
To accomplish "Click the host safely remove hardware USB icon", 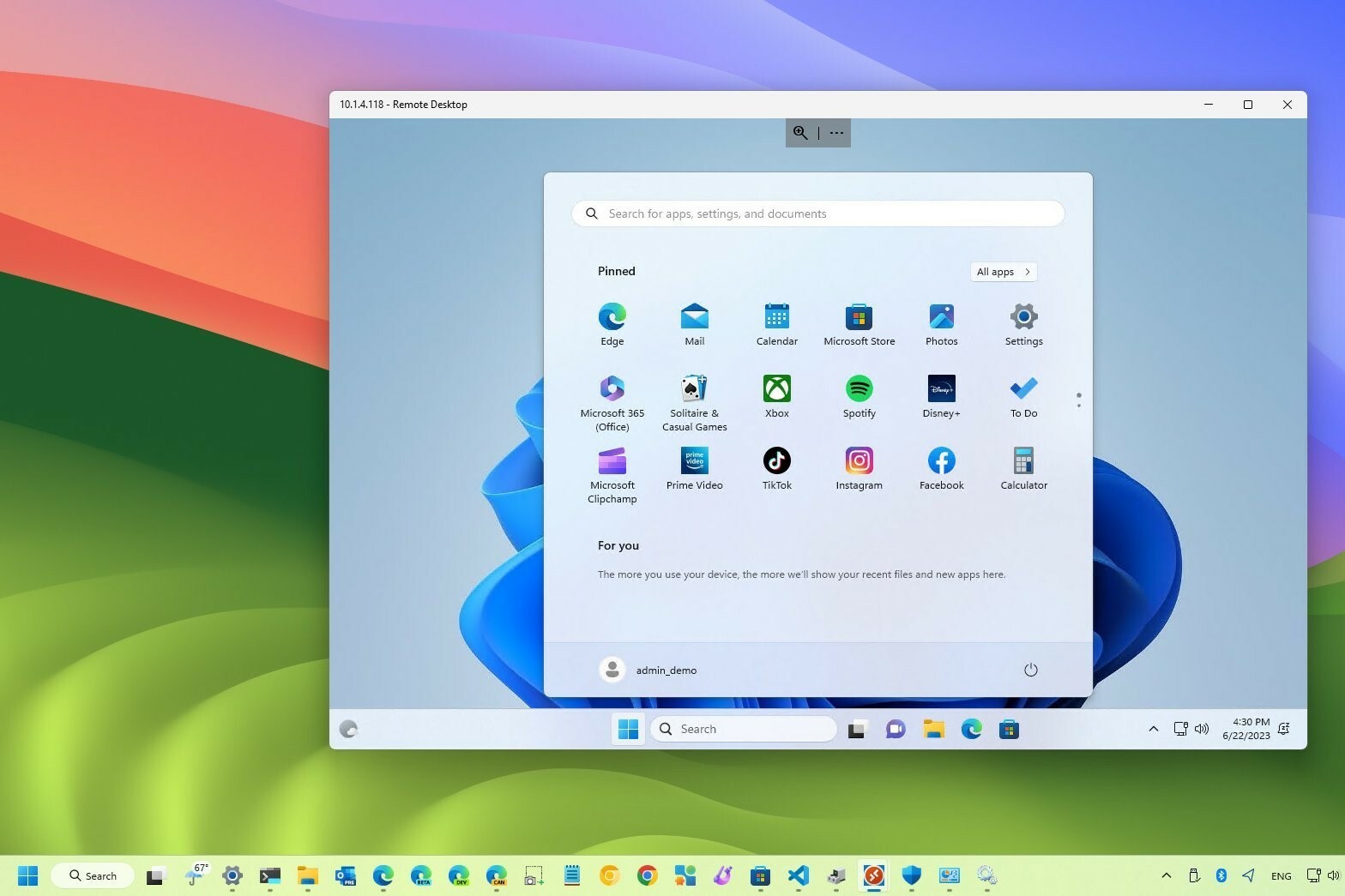I will click(x=1193, y=875).
